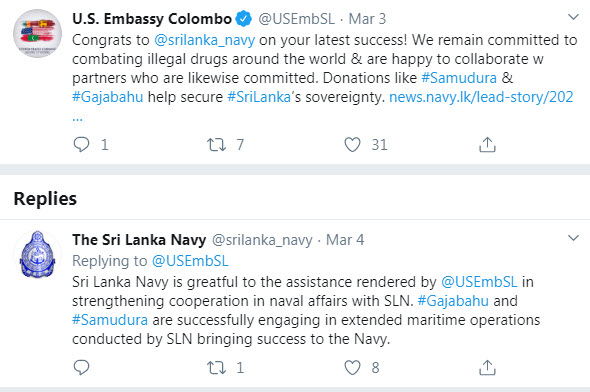This screenshot has height=392, width=590.
Task: Open the #SriLanka hashtag link
Action: point(259,97)
